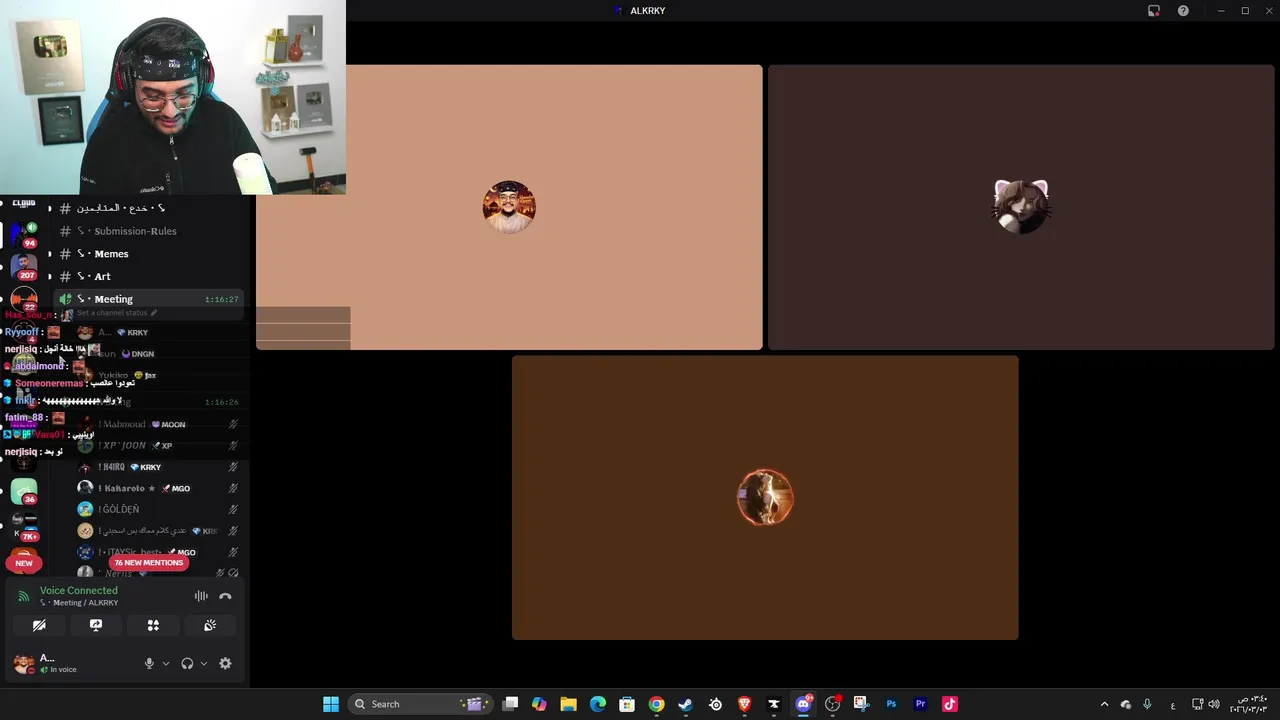The width and height of the screenshot is (1280, 720).
Task: Click the bottom brown avatar video tile
Action: (765, 498)
